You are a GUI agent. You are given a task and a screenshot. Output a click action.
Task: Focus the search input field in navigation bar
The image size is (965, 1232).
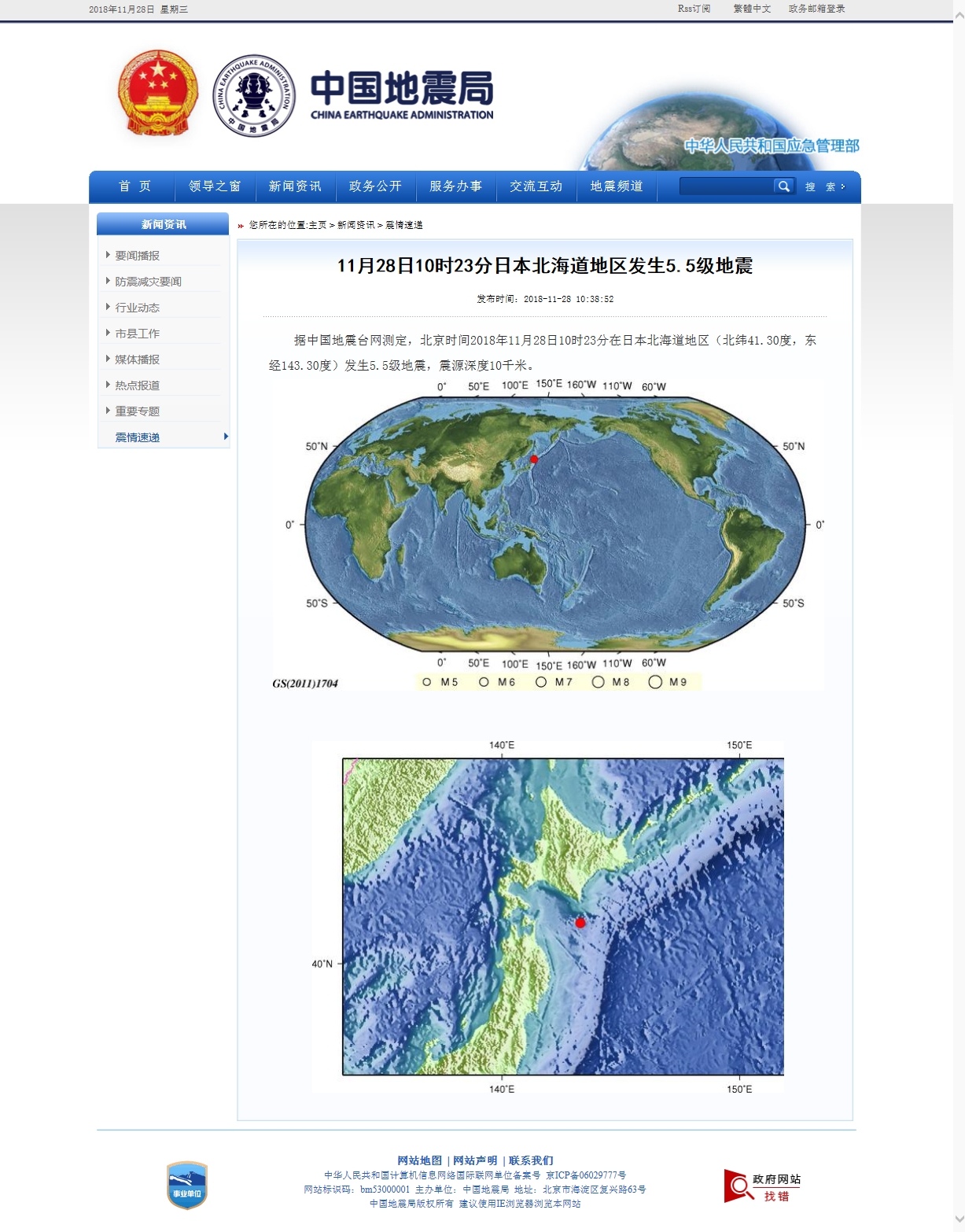(x=727, y=186)
